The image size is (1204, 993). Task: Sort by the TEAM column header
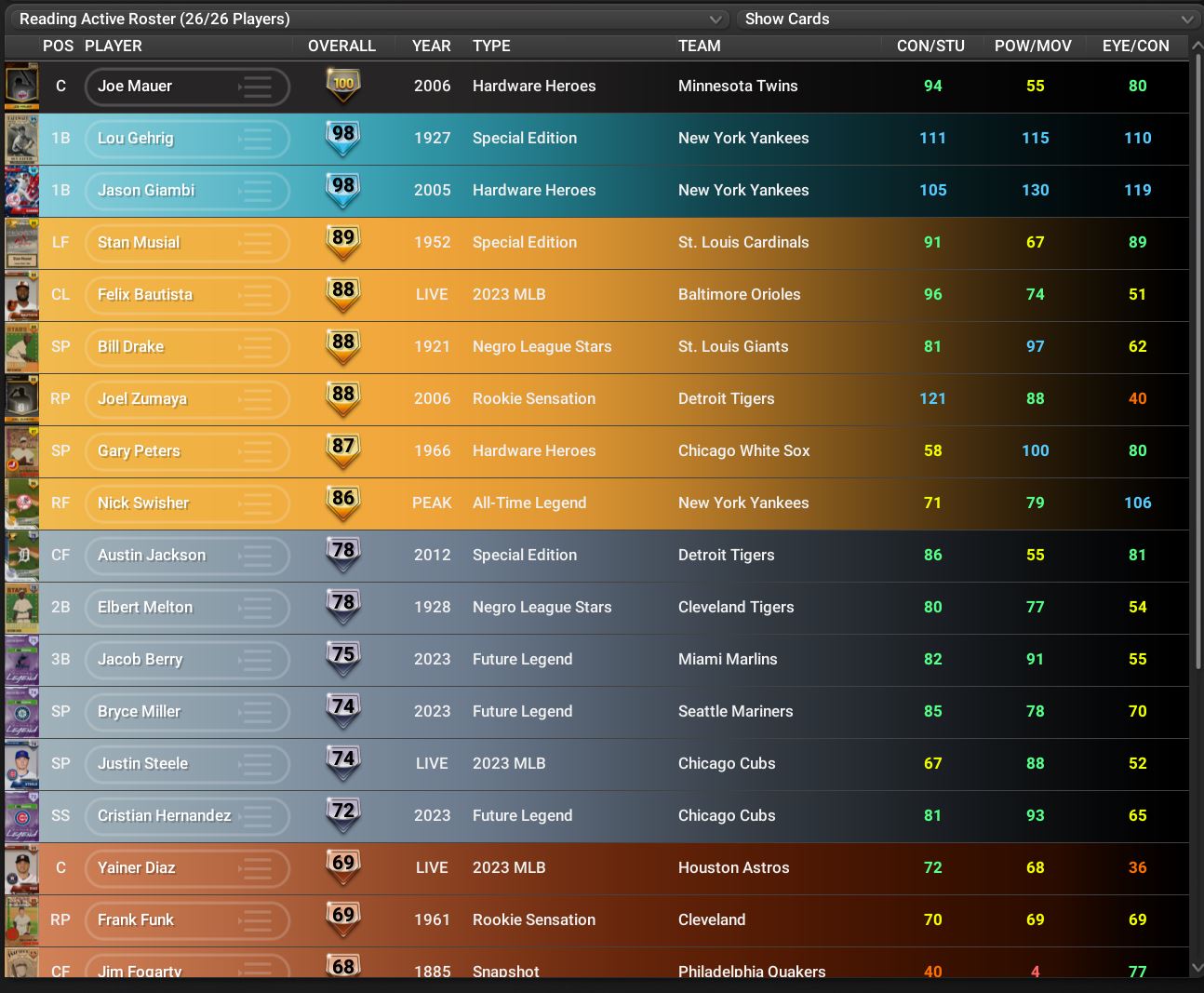pos(699,46)
